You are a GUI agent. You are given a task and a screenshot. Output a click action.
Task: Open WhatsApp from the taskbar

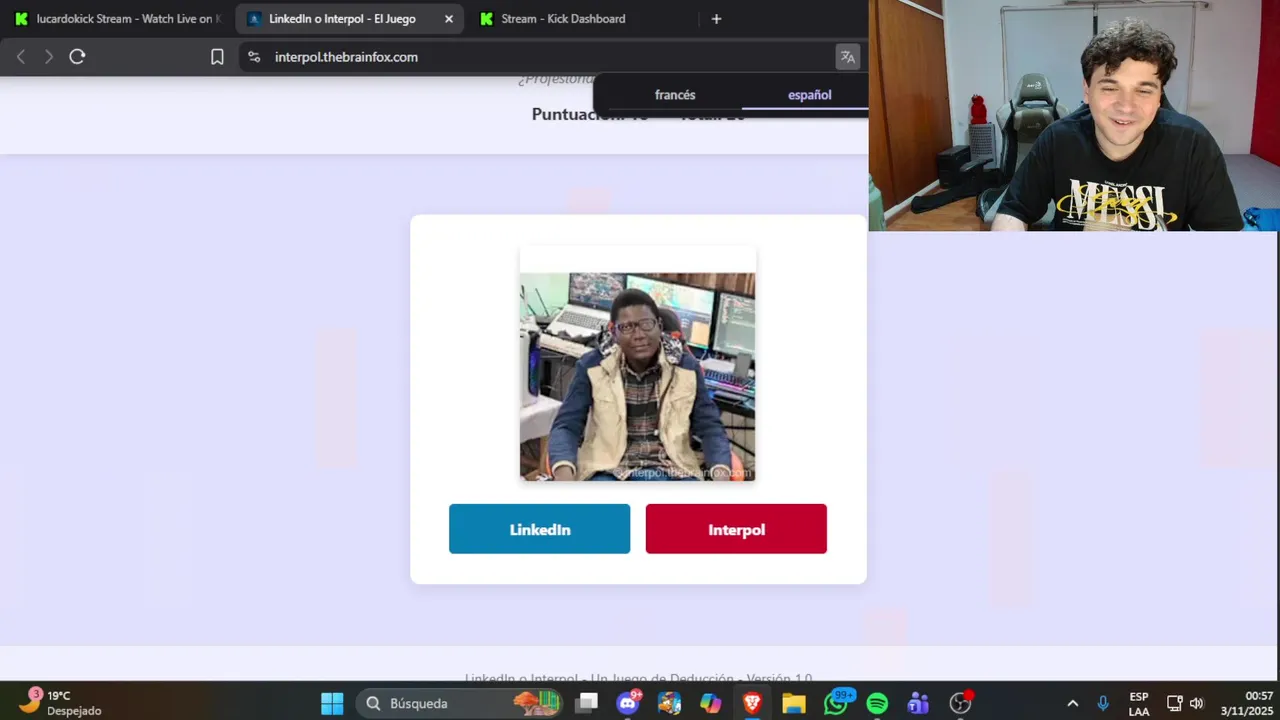(x=835, y=703)
